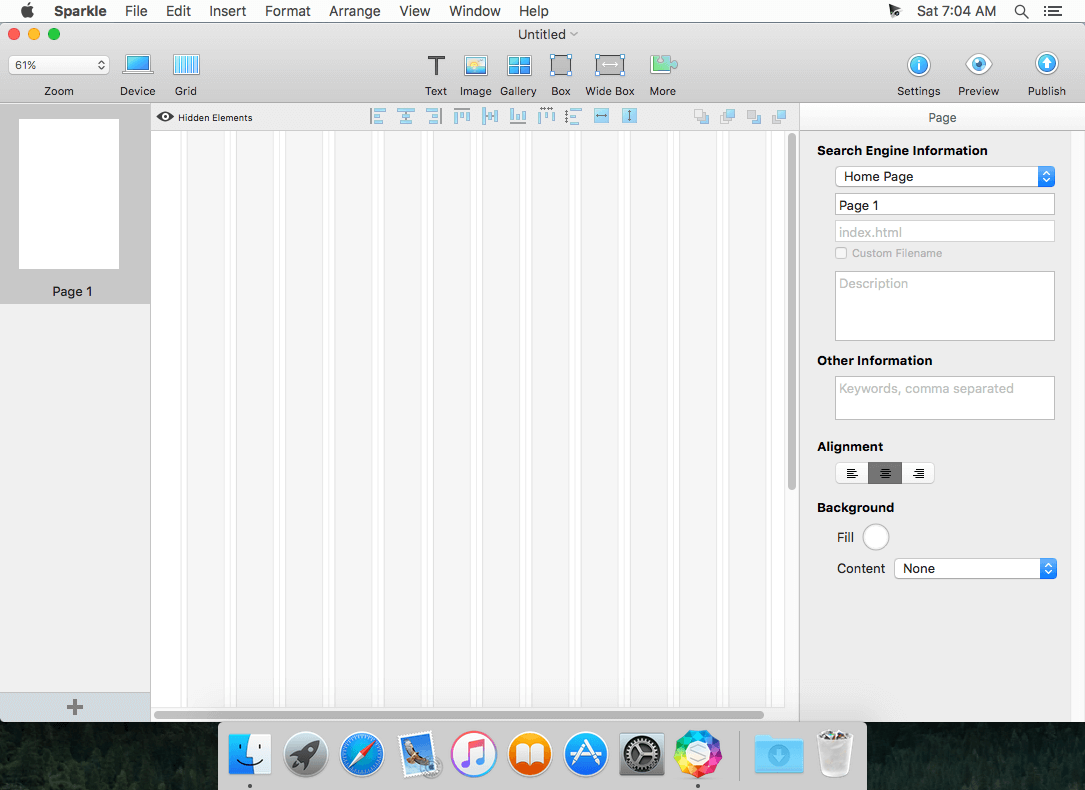
Task: Open the Zoom percentage dropdown
Action: pos(59,65)
